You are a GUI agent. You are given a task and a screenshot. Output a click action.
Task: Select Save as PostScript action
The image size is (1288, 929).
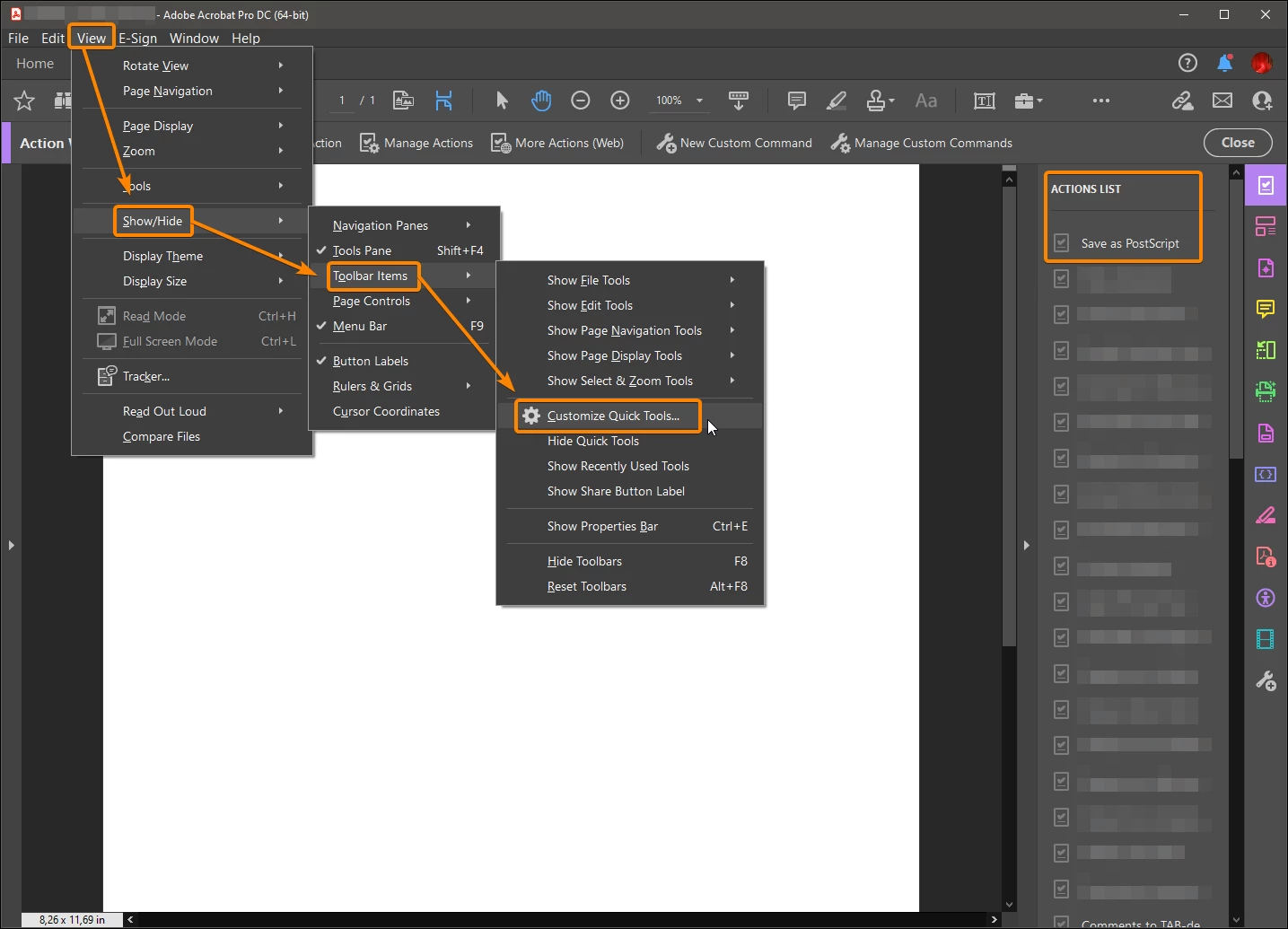point(1130,243)
